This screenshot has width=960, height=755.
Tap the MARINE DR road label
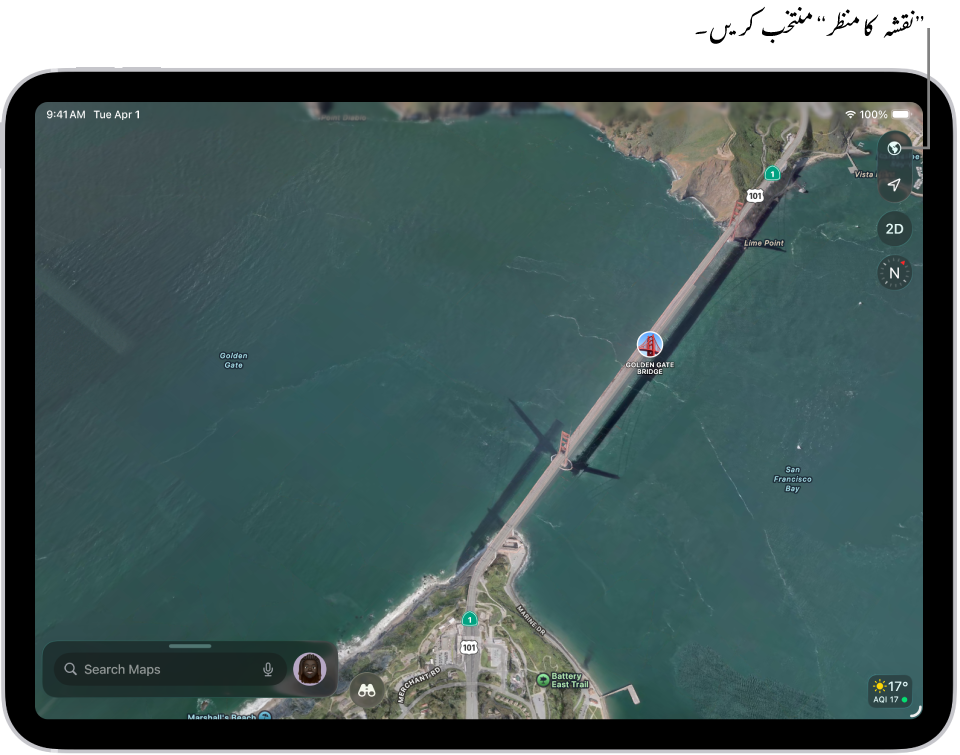[x=531, y=619]
